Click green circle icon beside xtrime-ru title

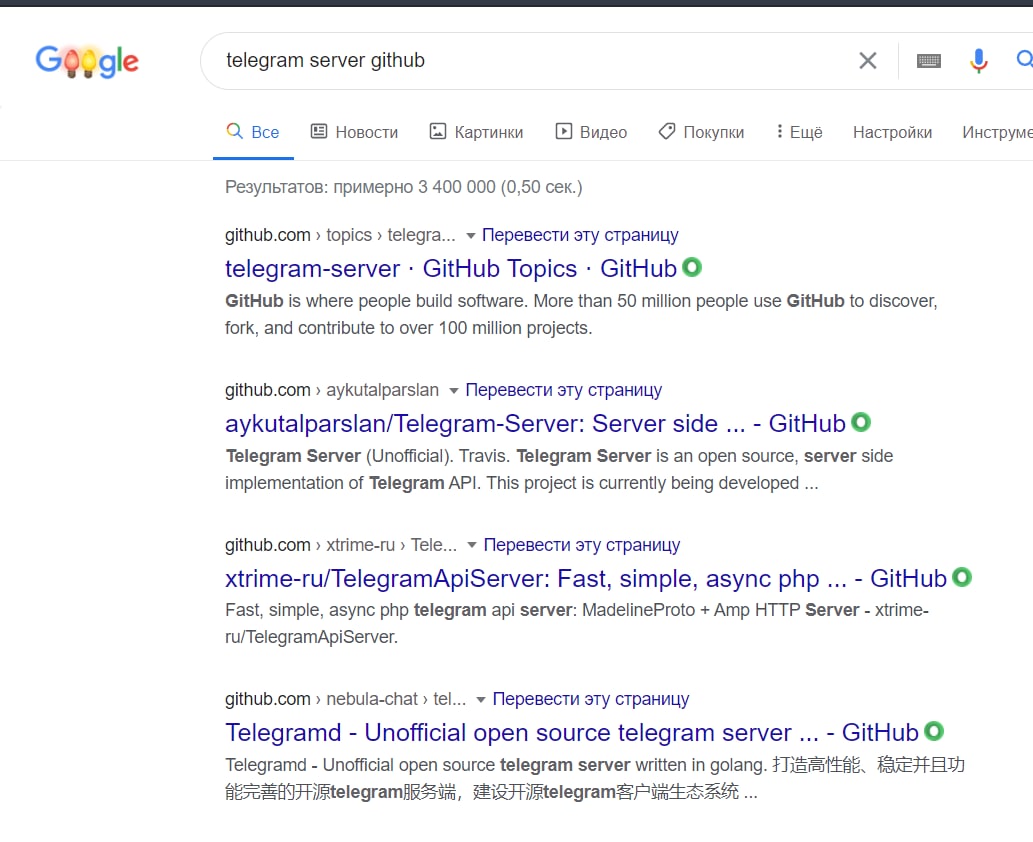962,577
